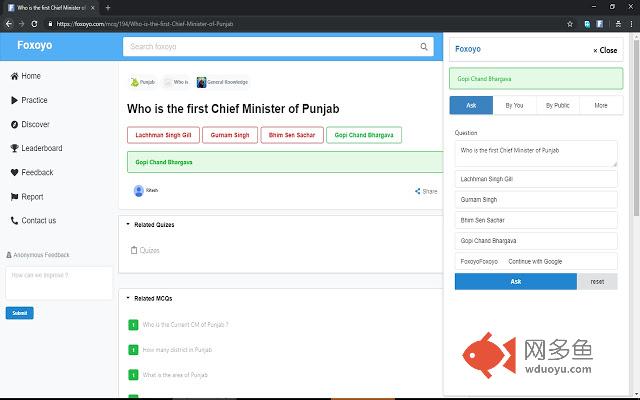Click the Share icon on the question

(x=418, y=191)
